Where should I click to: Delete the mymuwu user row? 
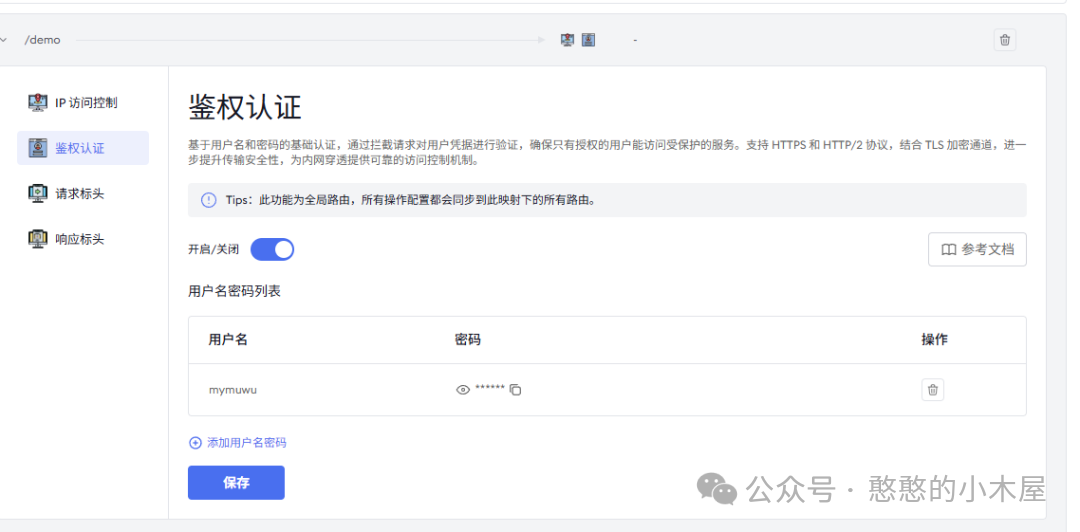coord(932,390)
